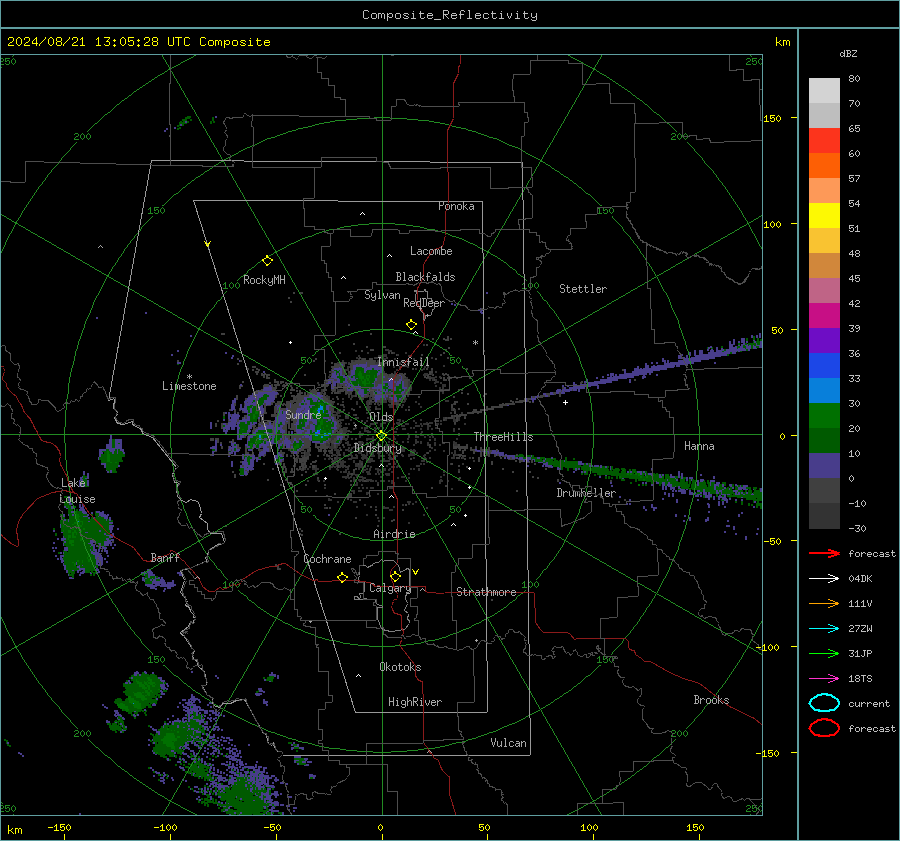Click the yellow diamond marker below RedDeer
This screenshot has width=900, height=841.
tap(411, 325)
